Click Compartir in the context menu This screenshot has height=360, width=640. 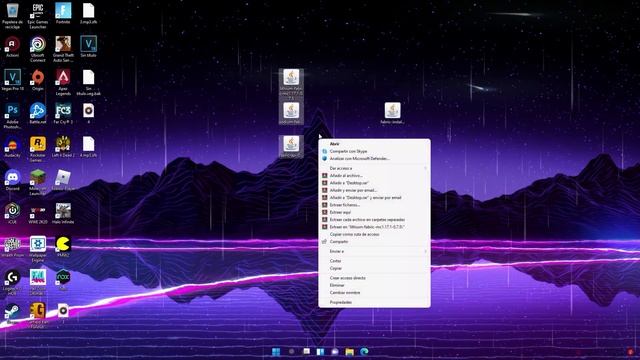click(x=339, y=242)
